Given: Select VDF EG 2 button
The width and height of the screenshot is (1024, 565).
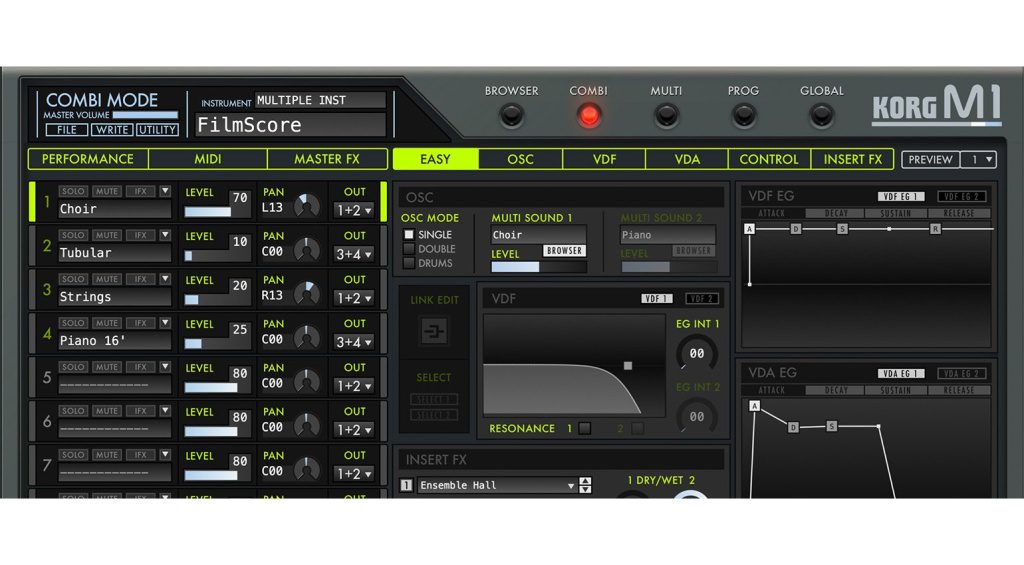Looking at the screenshot, I should tap(961, 197).
